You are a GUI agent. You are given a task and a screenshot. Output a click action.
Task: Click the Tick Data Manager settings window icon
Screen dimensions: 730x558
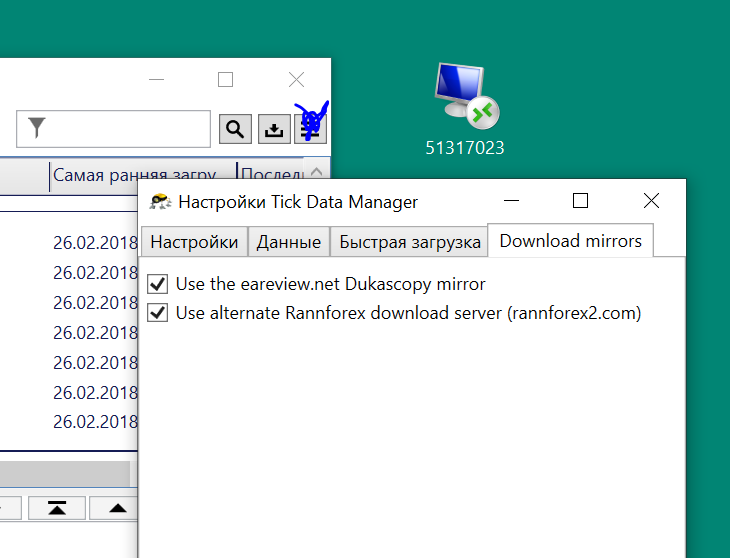[x=160, y=202]
